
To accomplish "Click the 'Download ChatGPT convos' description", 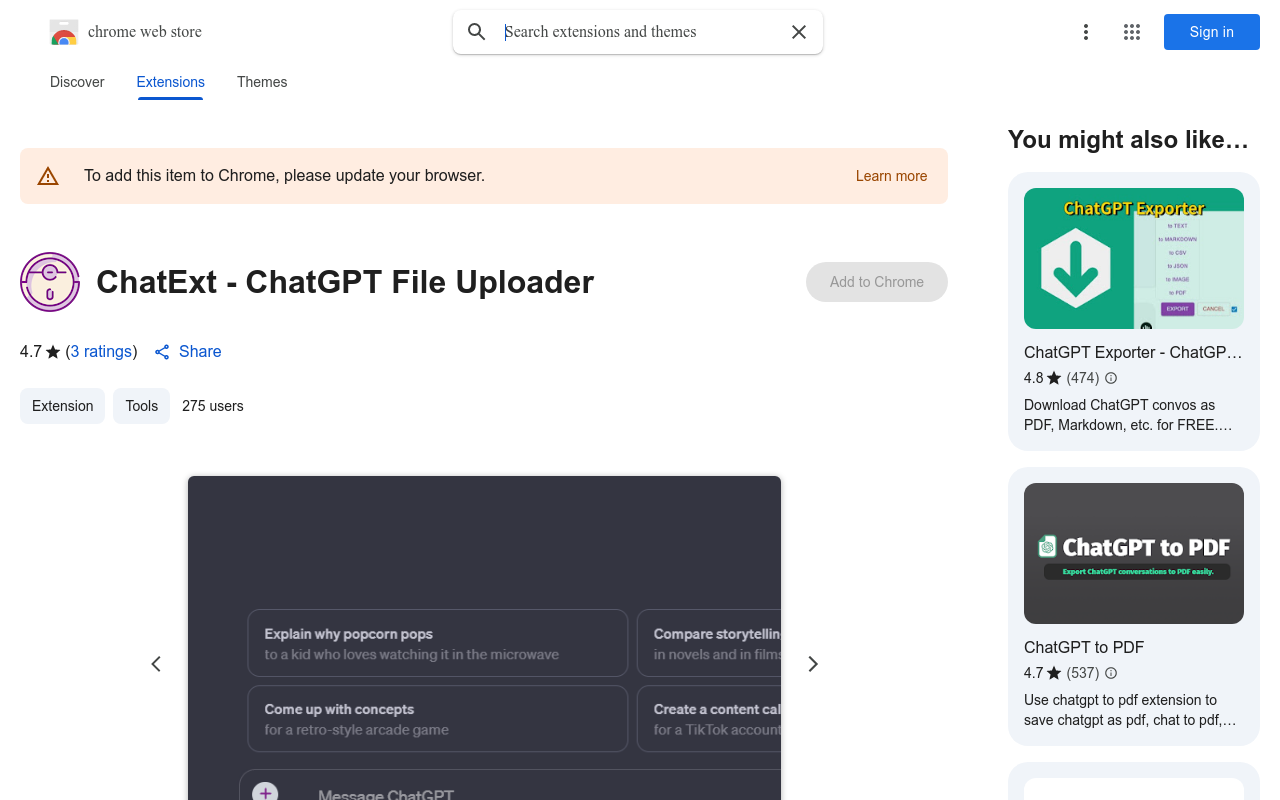I will (x=1128, y=415).
